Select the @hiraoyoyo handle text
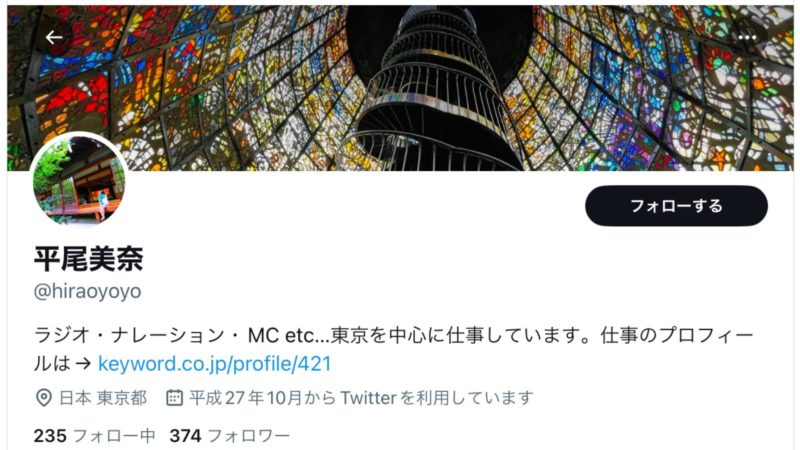Viewport: 800px width, 450px height. 87,291
